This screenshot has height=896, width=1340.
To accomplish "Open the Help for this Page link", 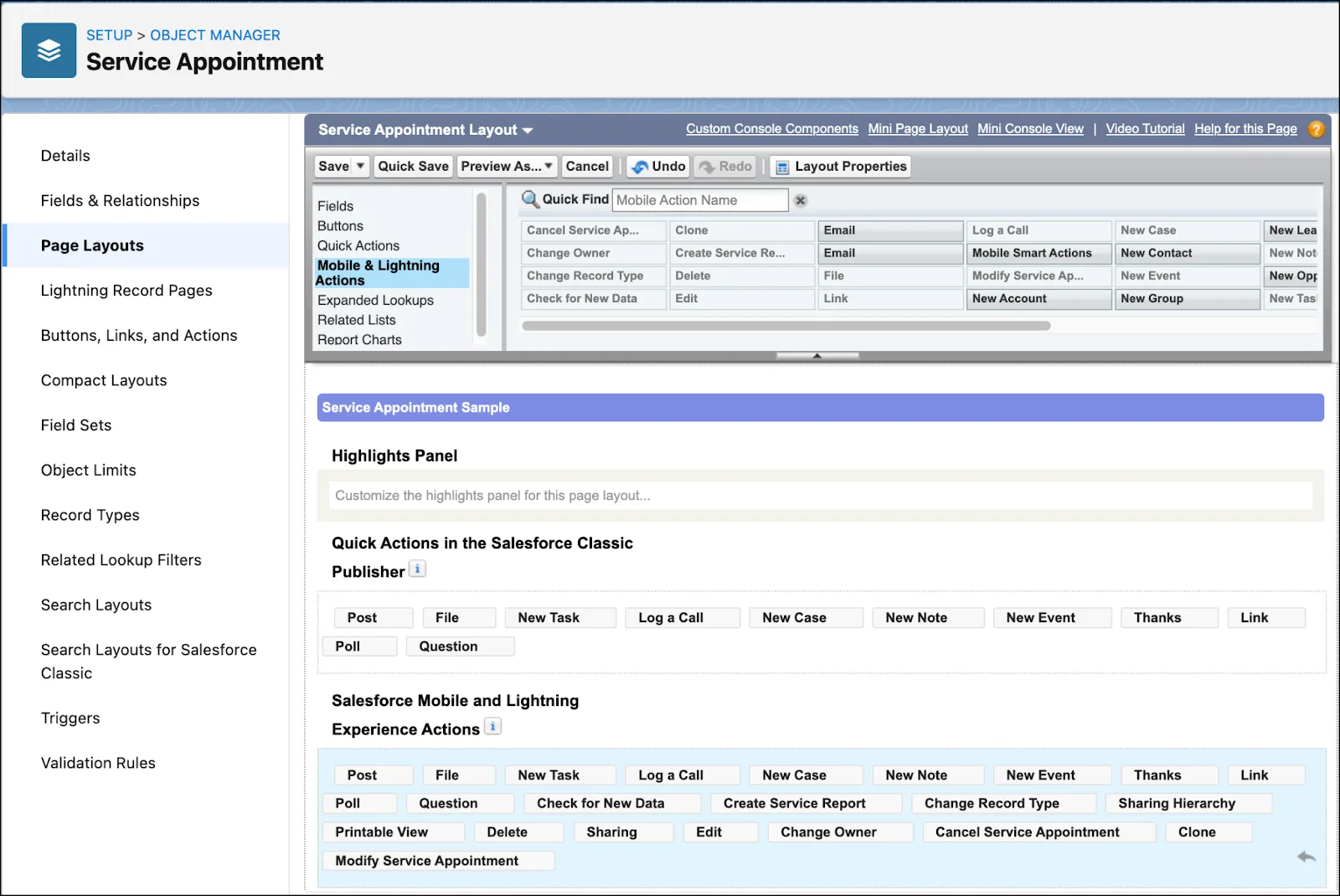I will tap(1245, 129).
